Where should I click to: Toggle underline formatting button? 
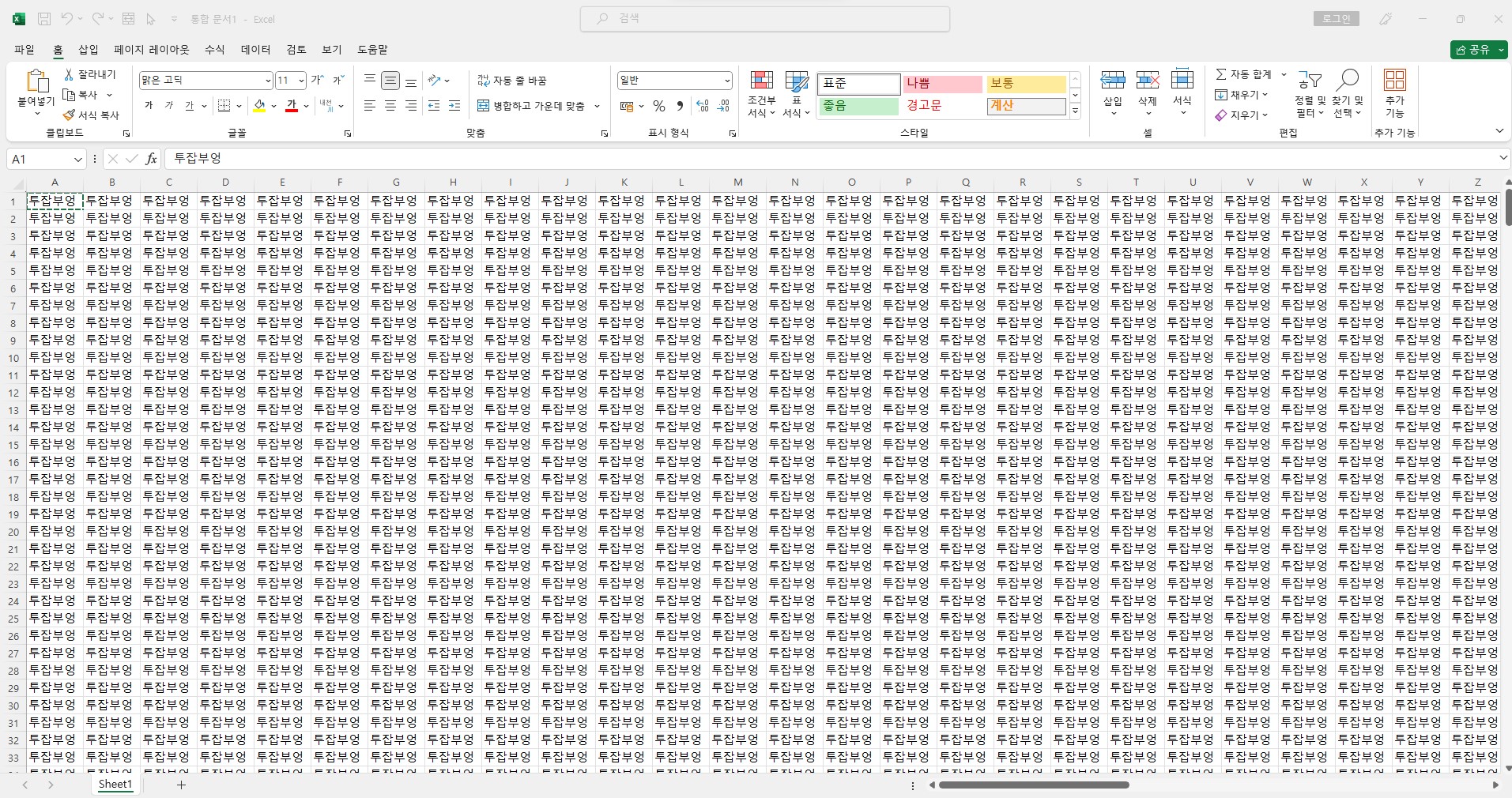189,106
